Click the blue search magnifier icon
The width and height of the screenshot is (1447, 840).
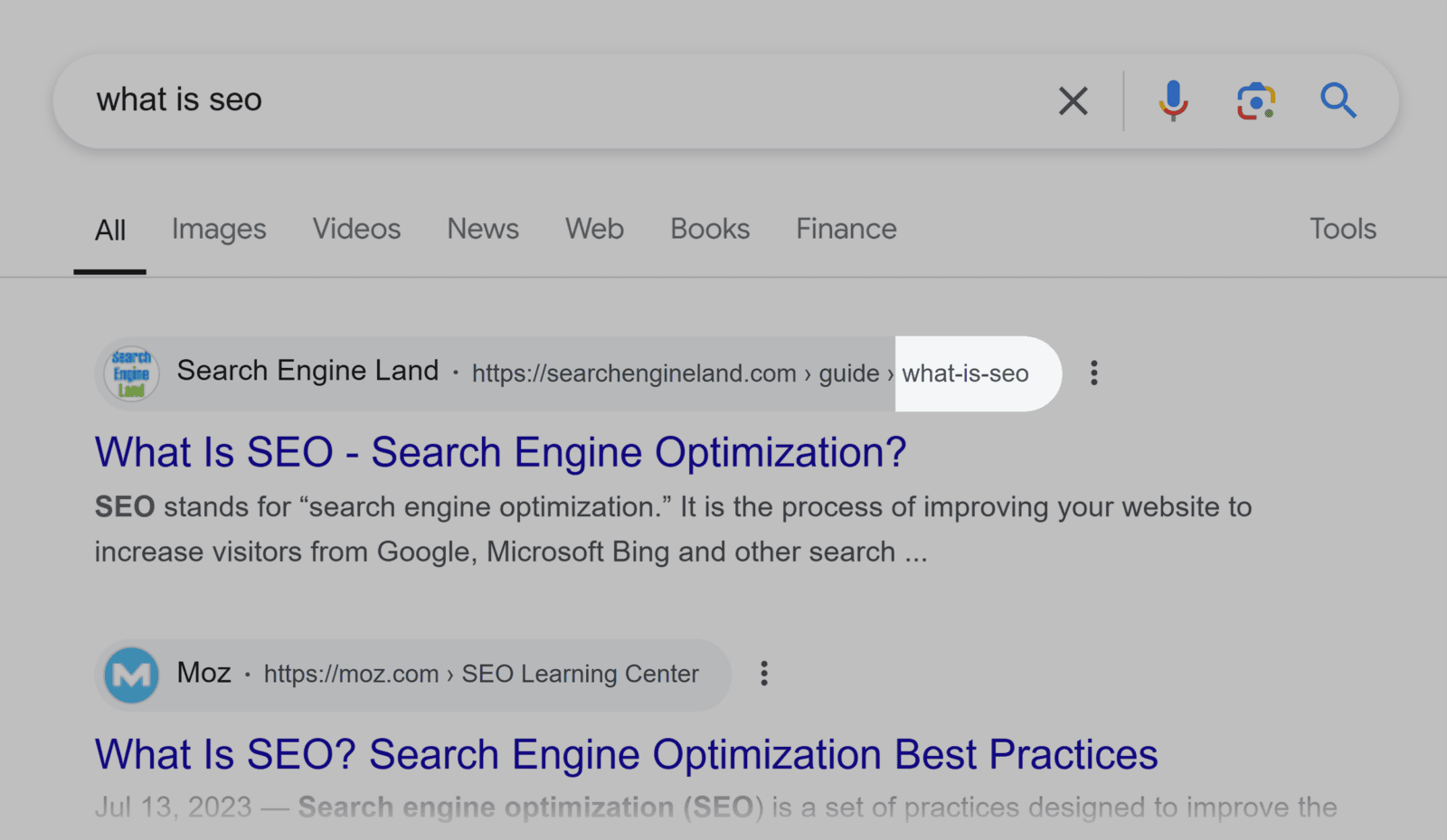click(x=1338, y=100)
